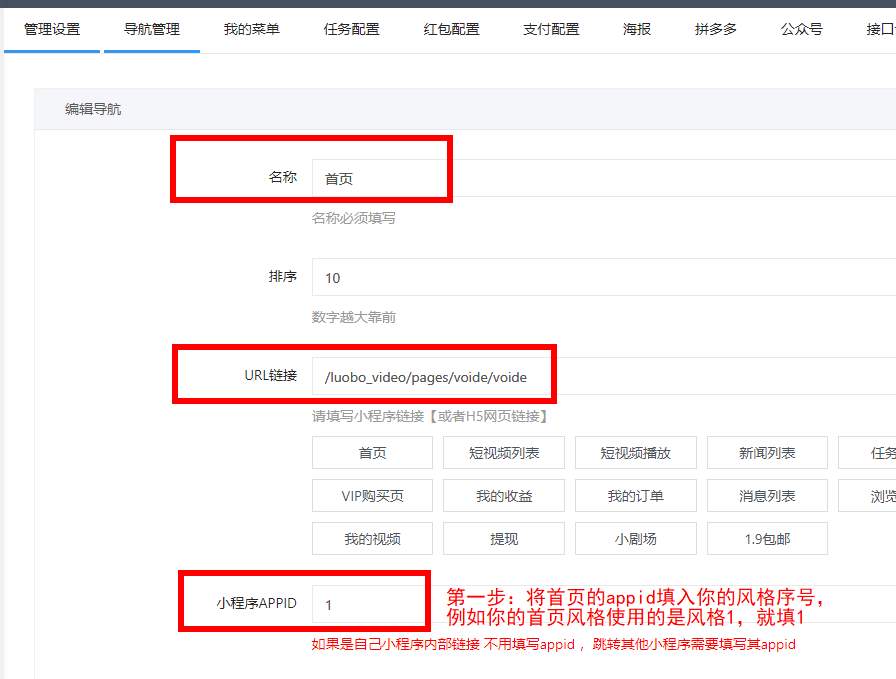
Task: Open the 管理设置 tab
Action: 52,29
